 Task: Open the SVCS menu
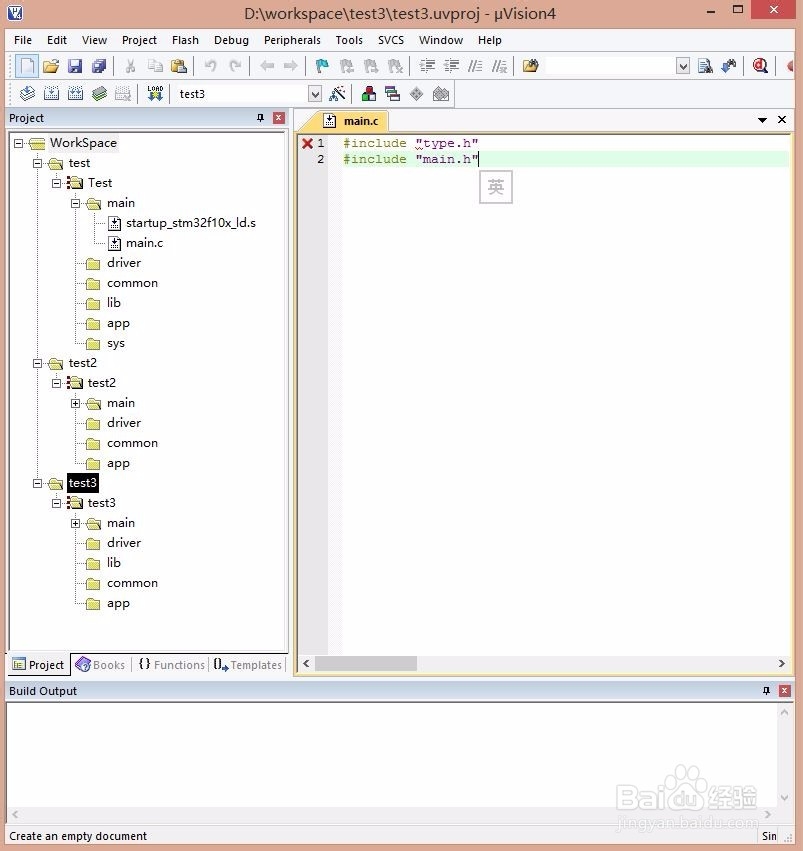[391, 40]
